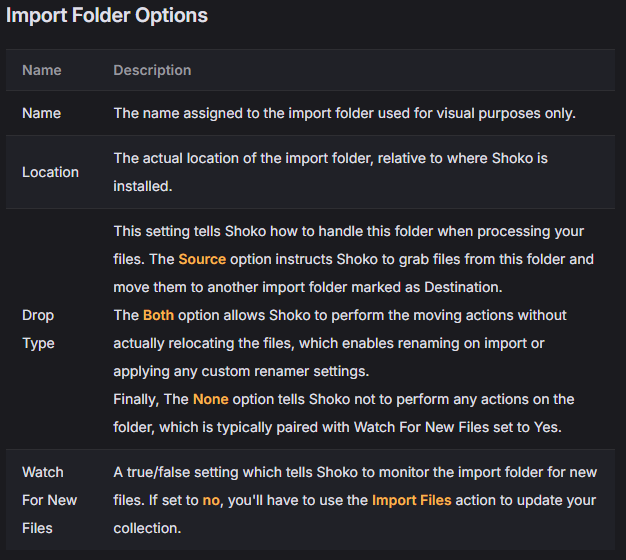The height and width of the screenshot is (560, 626).
Task: Select the Location row label
Action: [50, 172]
